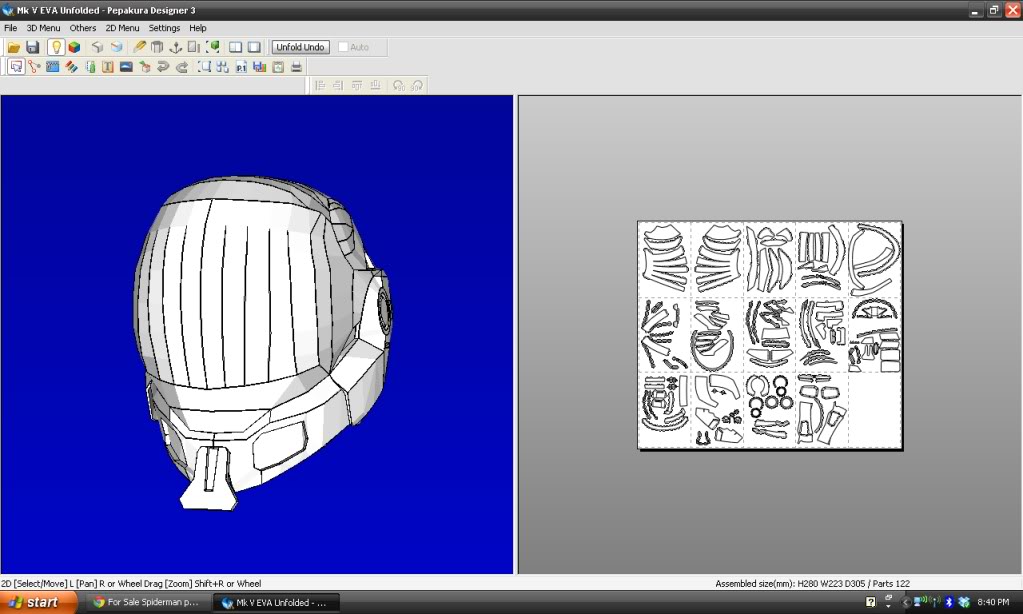Click the text tool T icon
Viewport: 1023px width, 614px height.
click(108, 67)
